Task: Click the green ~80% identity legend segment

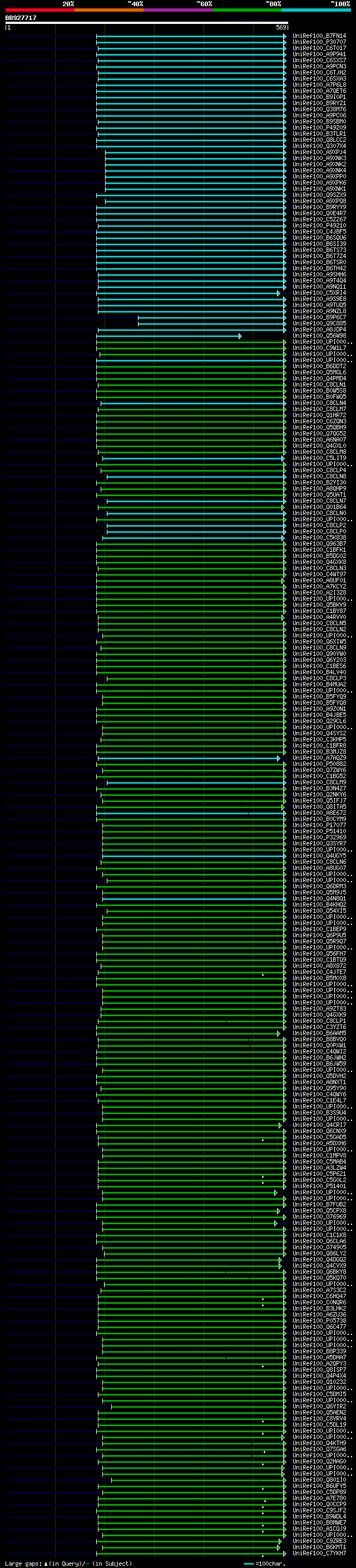Action: (247, 10)
